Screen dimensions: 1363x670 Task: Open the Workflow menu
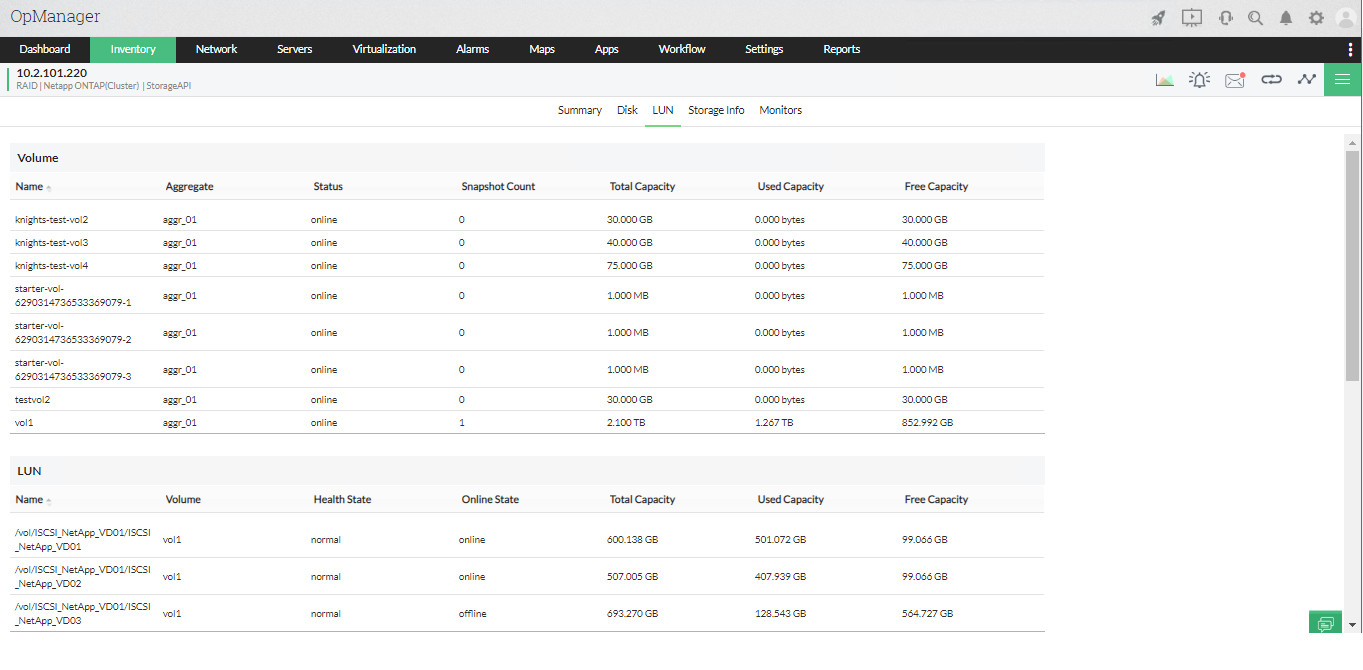point(682,49)
